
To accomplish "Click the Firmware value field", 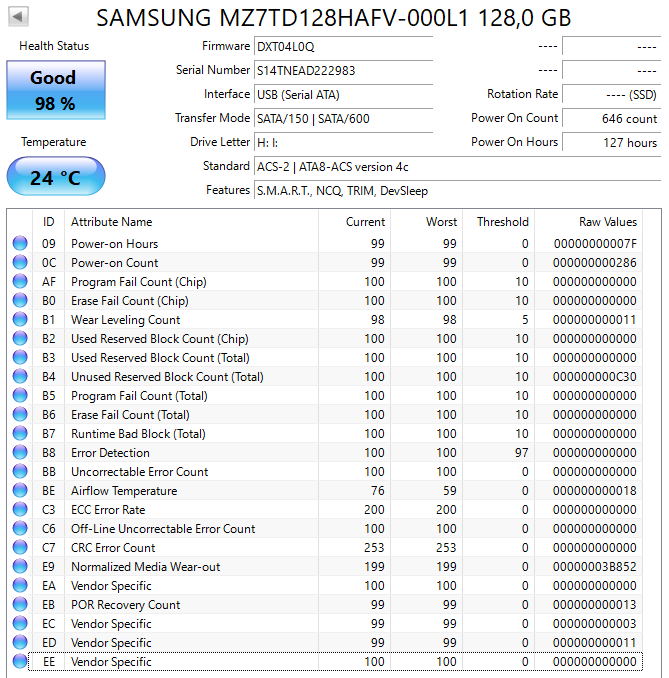I will [x=343, y=47].
